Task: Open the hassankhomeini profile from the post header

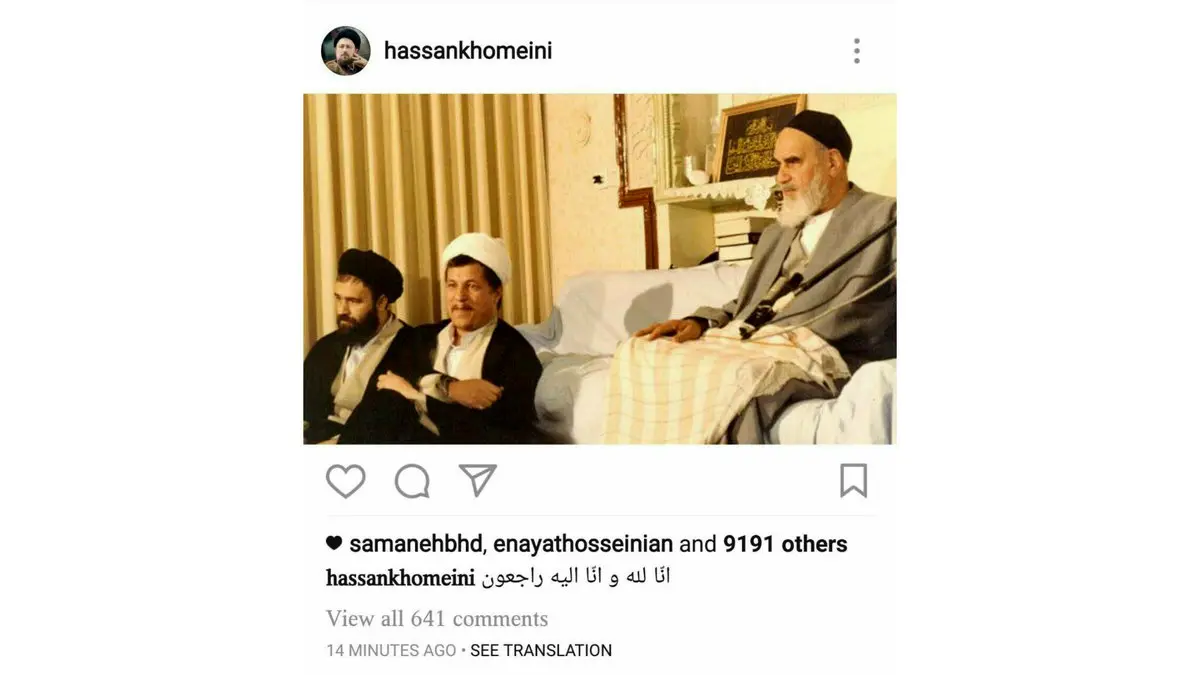Action: [x=468, y=51]
